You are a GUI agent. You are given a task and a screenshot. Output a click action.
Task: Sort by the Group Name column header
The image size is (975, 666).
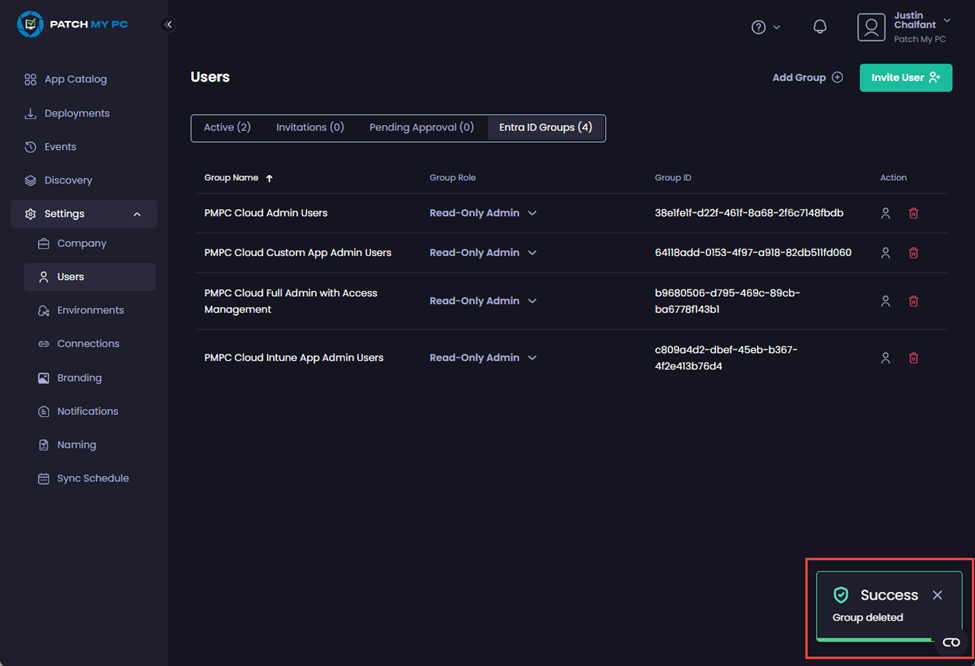coord(232,177)
